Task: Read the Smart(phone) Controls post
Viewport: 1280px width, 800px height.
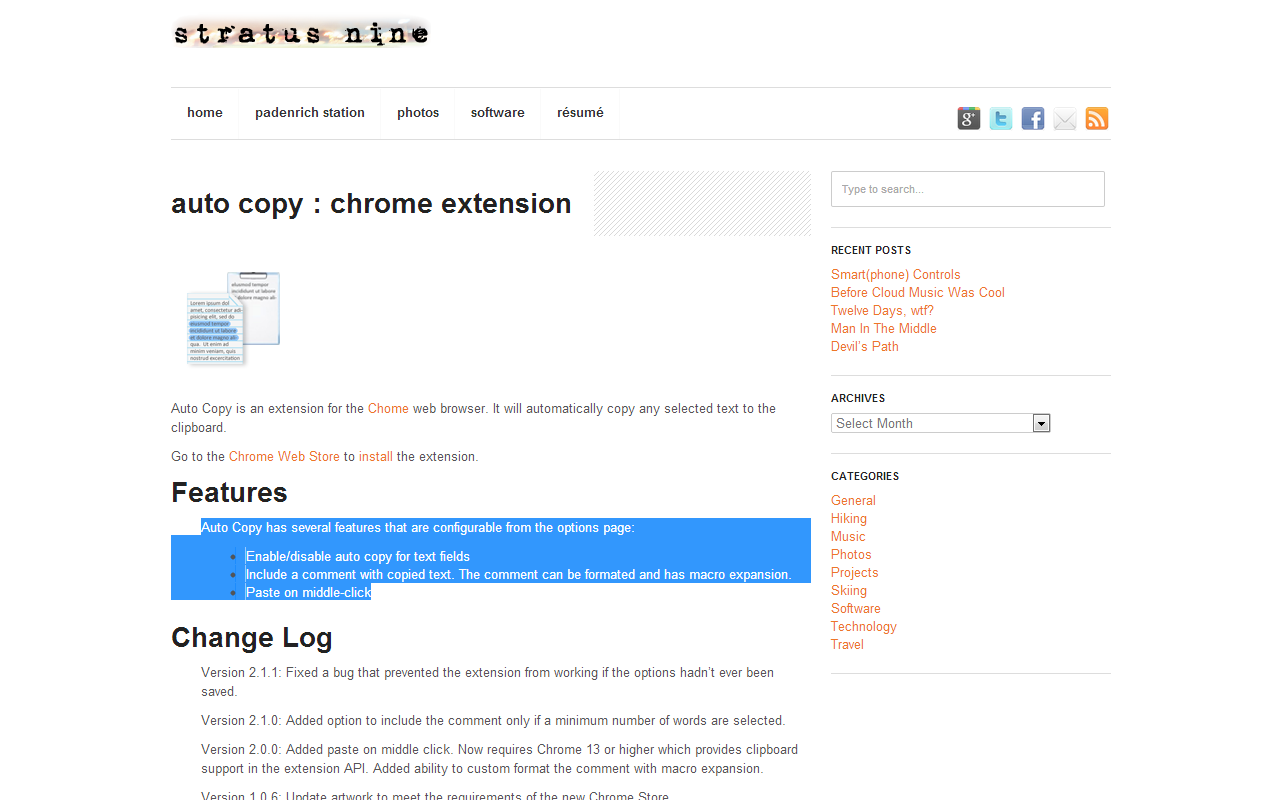Action: tap(895, 274)
